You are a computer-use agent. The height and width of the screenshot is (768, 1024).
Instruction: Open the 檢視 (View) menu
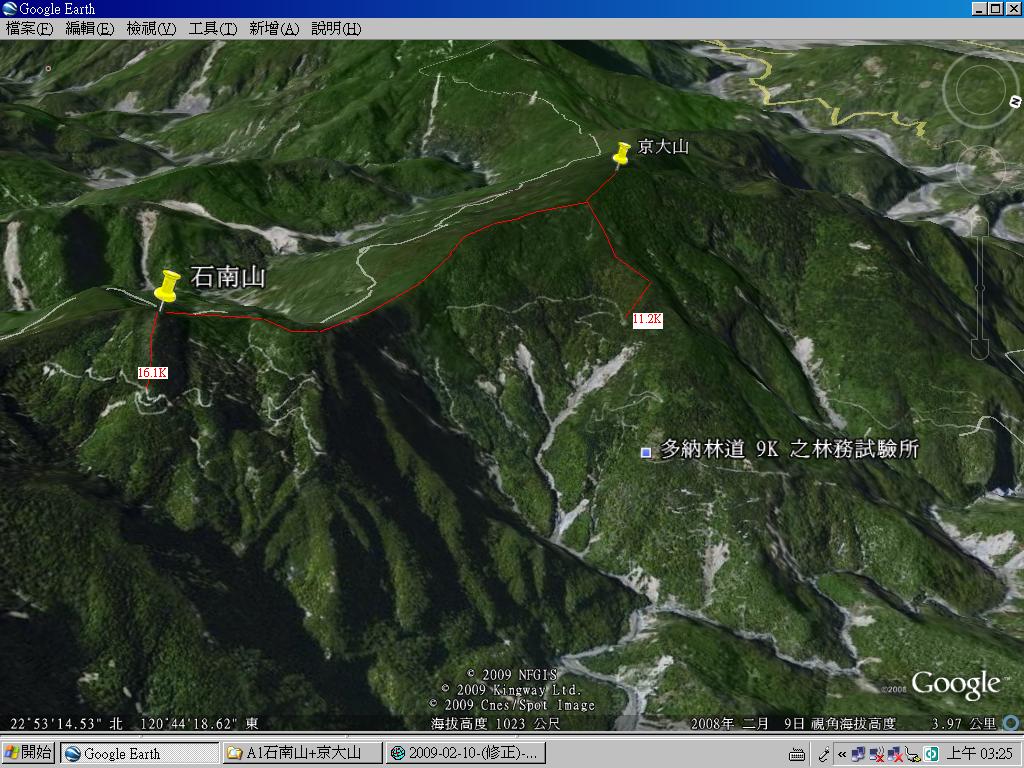point(151,29)
